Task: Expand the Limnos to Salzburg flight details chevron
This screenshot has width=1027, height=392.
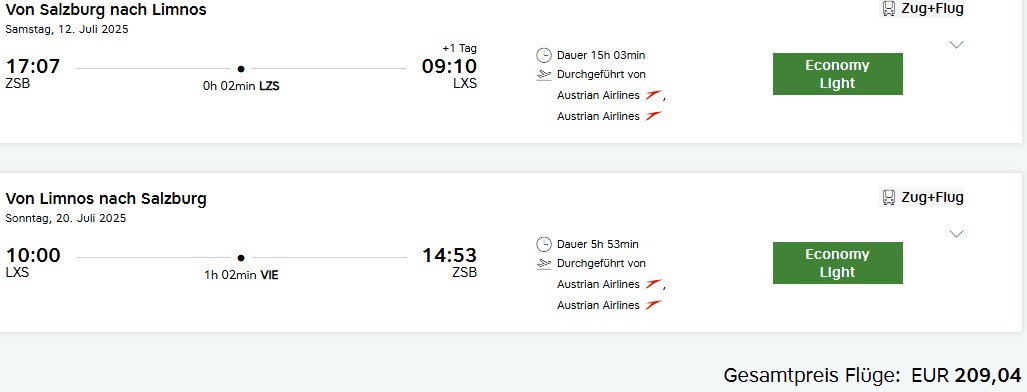Action: pos(956,234)
